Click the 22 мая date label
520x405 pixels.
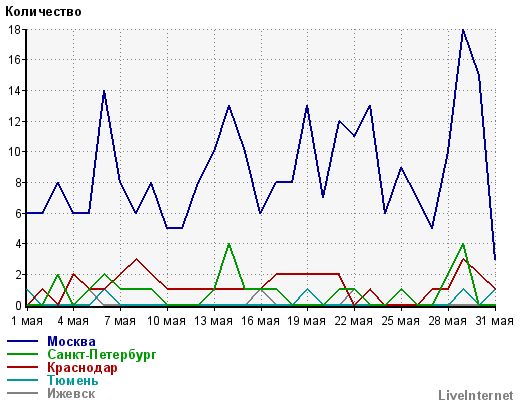[354, 321]
